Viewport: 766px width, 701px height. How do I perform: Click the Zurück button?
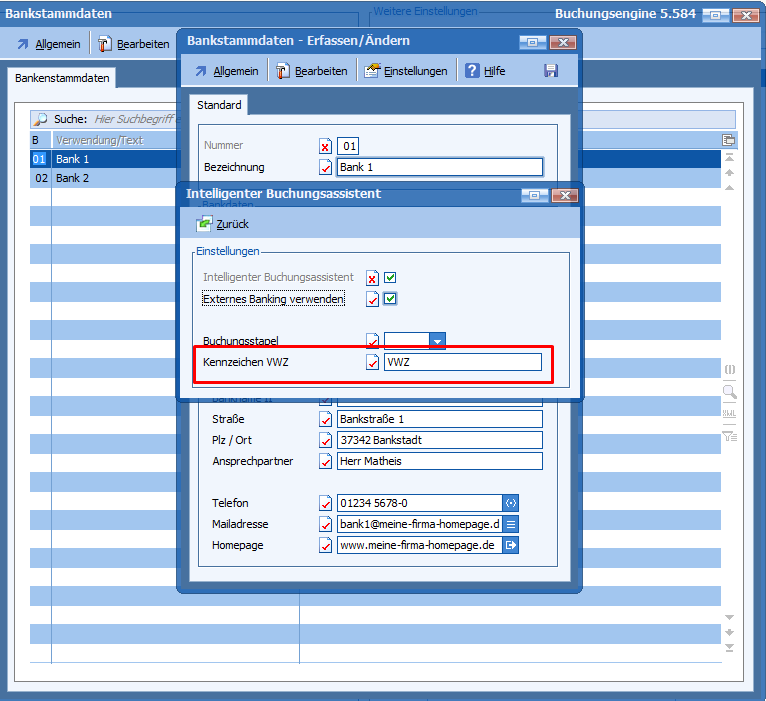(x=223, y=224)
